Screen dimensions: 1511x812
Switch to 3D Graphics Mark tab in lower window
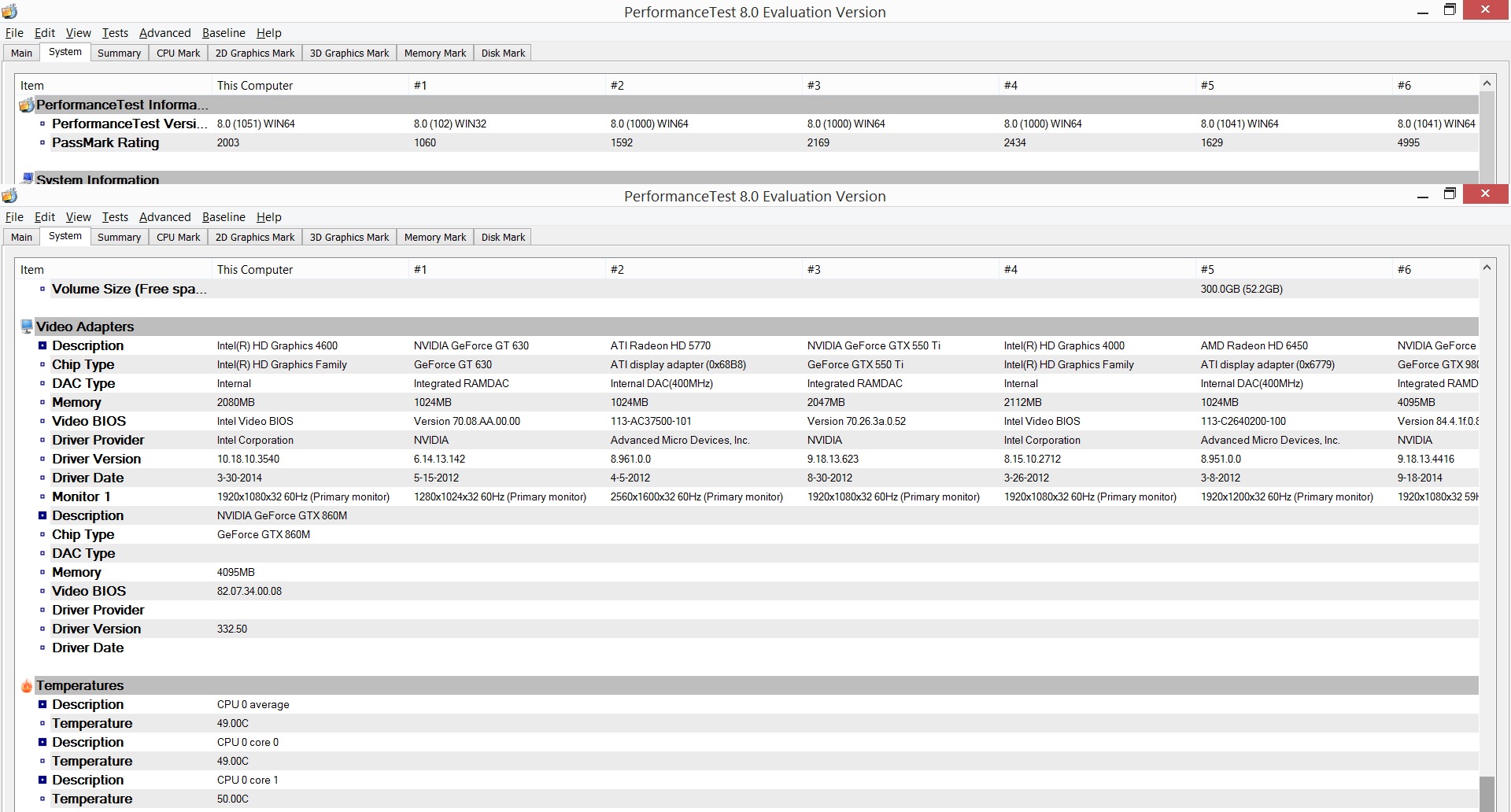(349, 237)
